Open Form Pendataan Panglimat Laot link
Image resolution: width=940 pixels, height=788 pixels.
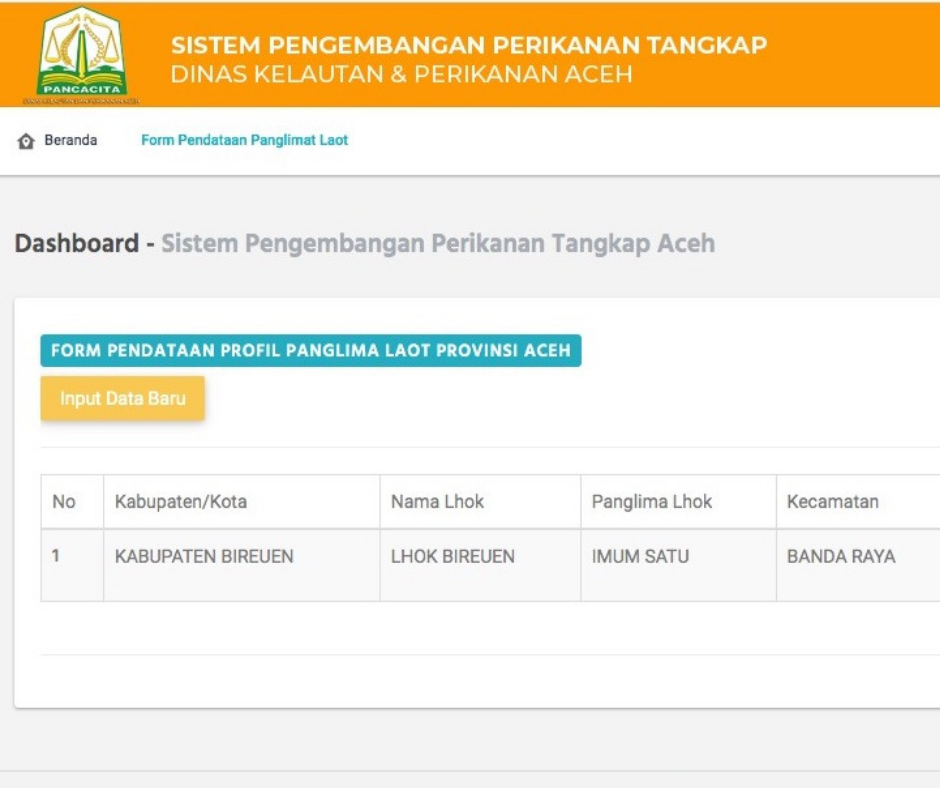(244, 140)
